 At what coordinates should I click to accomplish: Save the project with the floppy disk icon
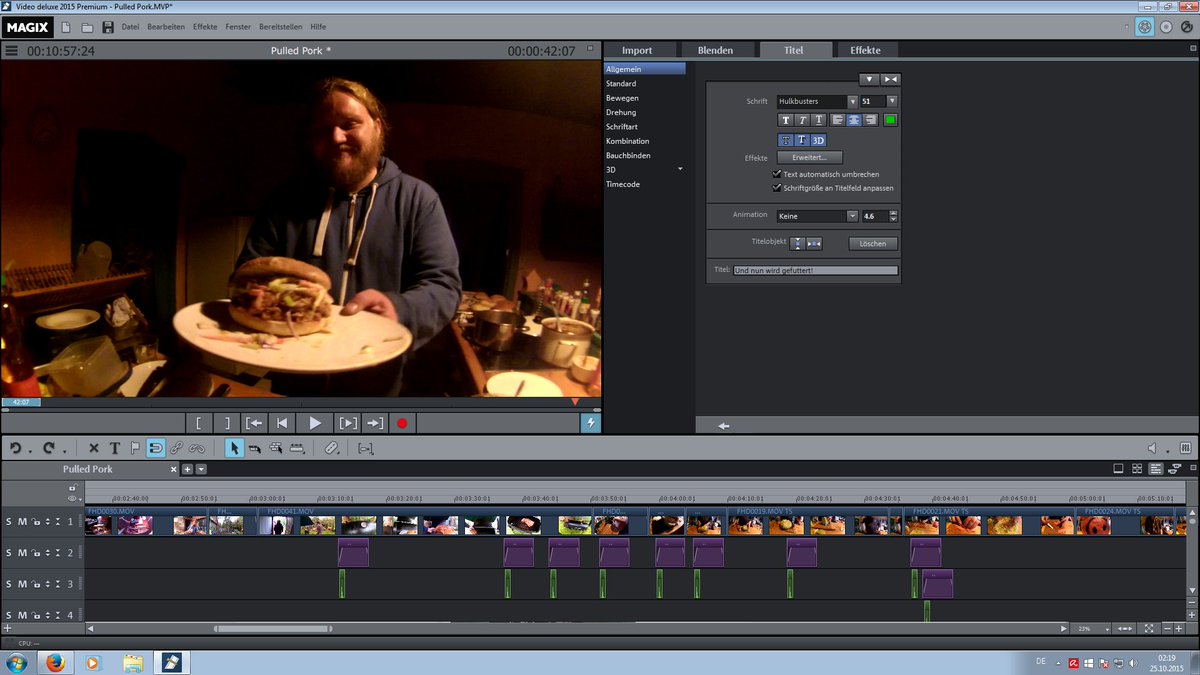pos(108,27)
